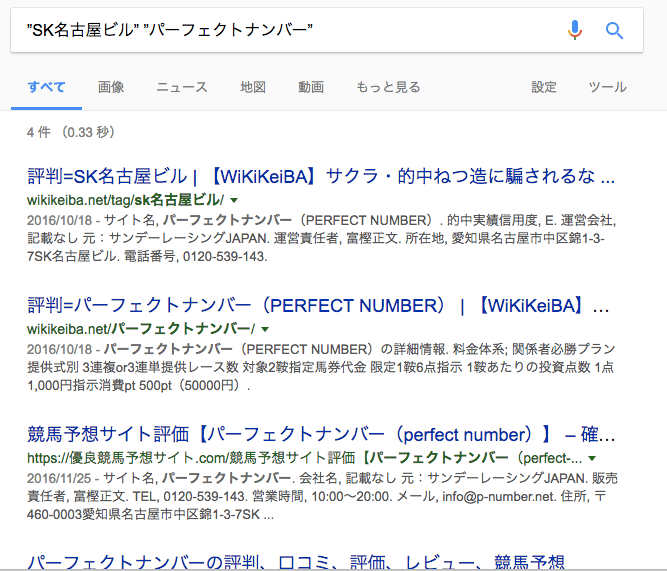The width and height of the screenshot is (667, 571).
Task: Click snippet text 1,000円指示消費pt 500pt
Action: click(100, 385)
